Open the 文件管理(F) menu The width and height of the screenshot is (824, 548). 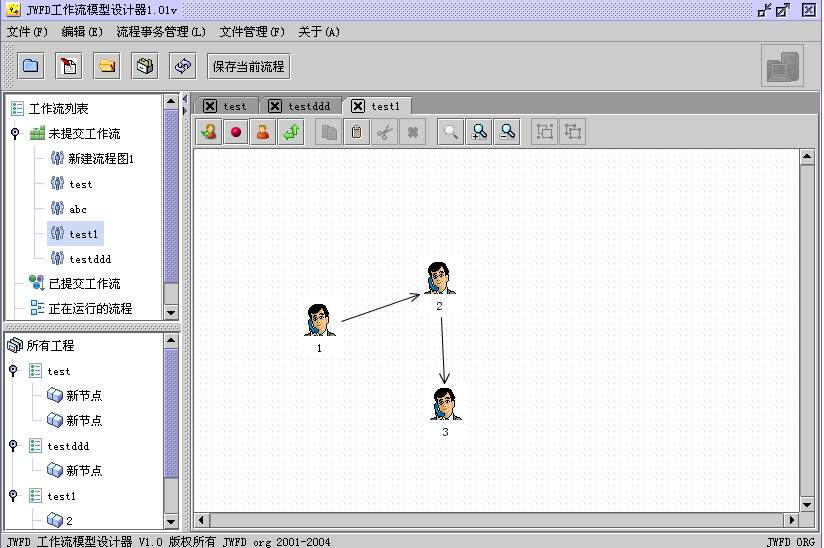(252, 32)
